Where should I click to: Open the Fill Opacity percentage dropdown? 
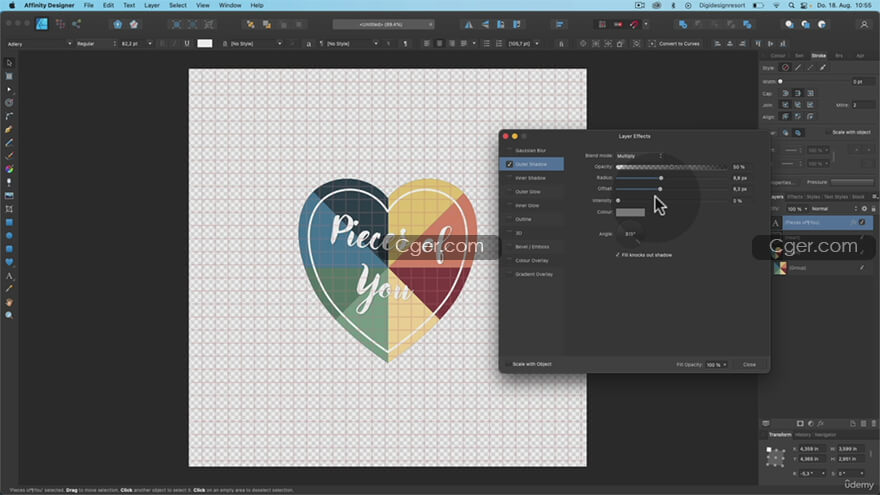click(x=718, y=364)
